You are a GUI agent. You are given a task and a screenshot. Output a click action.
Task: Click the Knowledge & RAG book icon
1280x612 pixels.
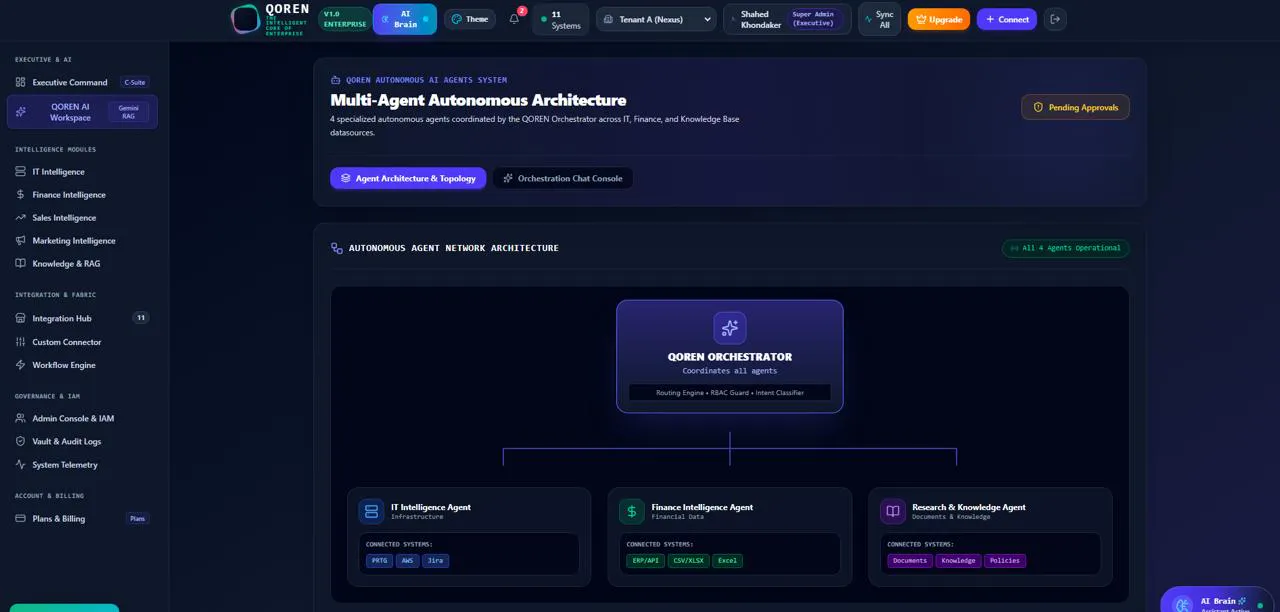pyautogui.click(x=21, y=264)
